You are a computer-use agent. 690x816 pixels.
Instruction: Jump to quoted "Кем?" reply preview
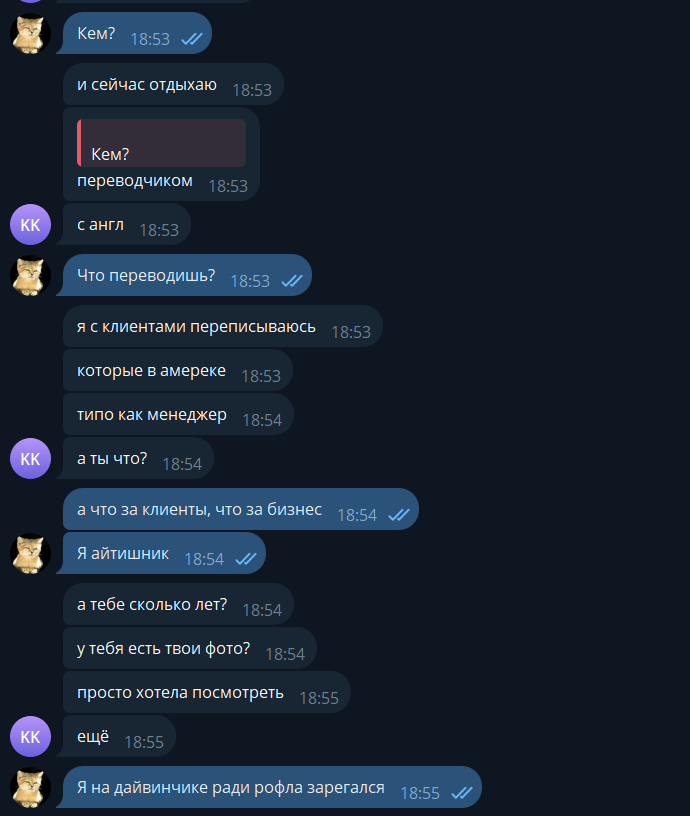coord(161,143)
